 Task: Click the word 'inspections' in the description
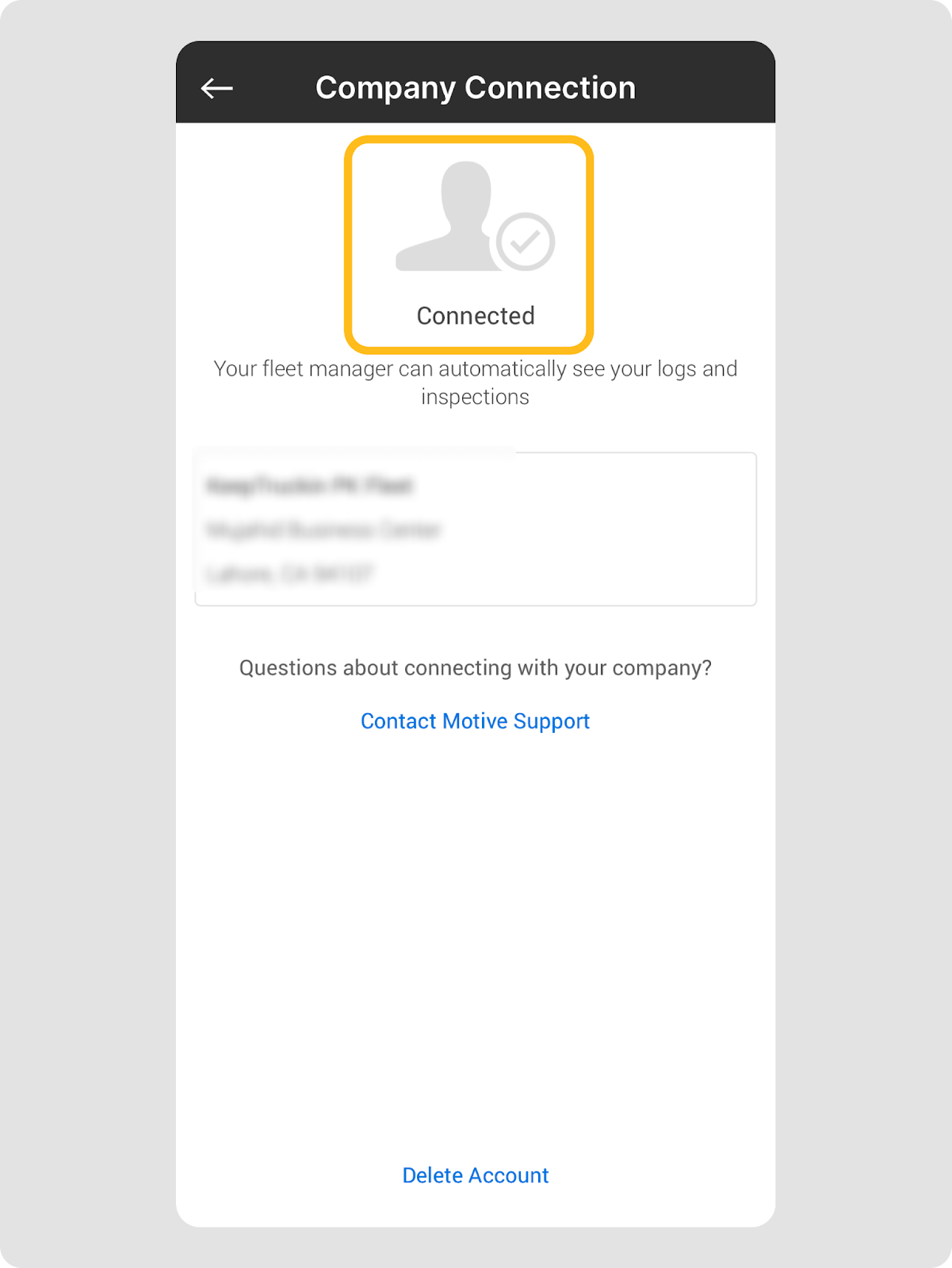pos(475,397)
